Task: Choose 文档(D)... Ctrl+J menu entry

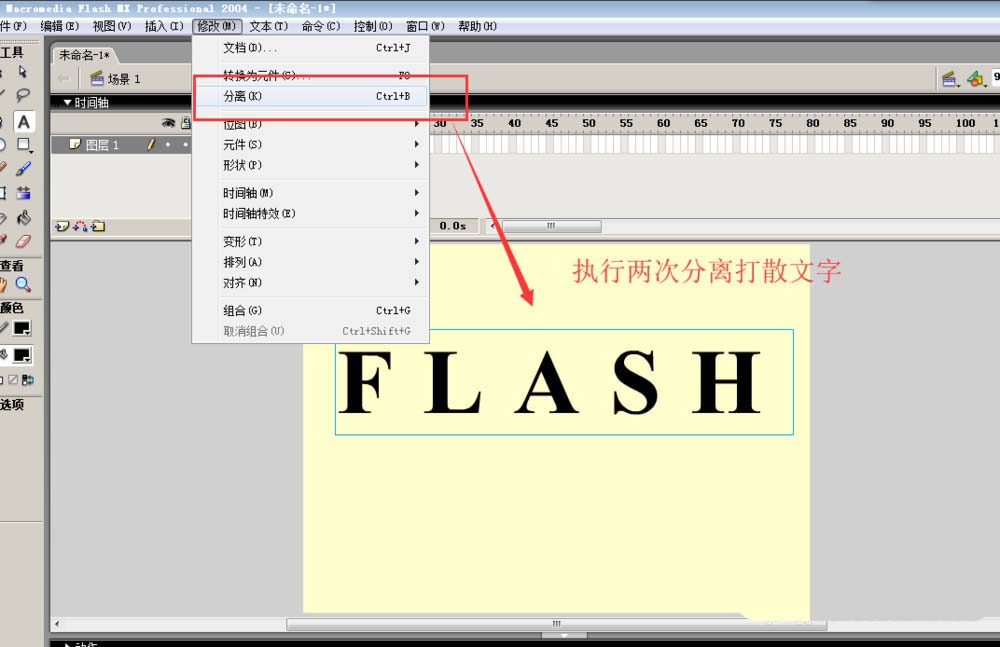Action: (311, 48)
